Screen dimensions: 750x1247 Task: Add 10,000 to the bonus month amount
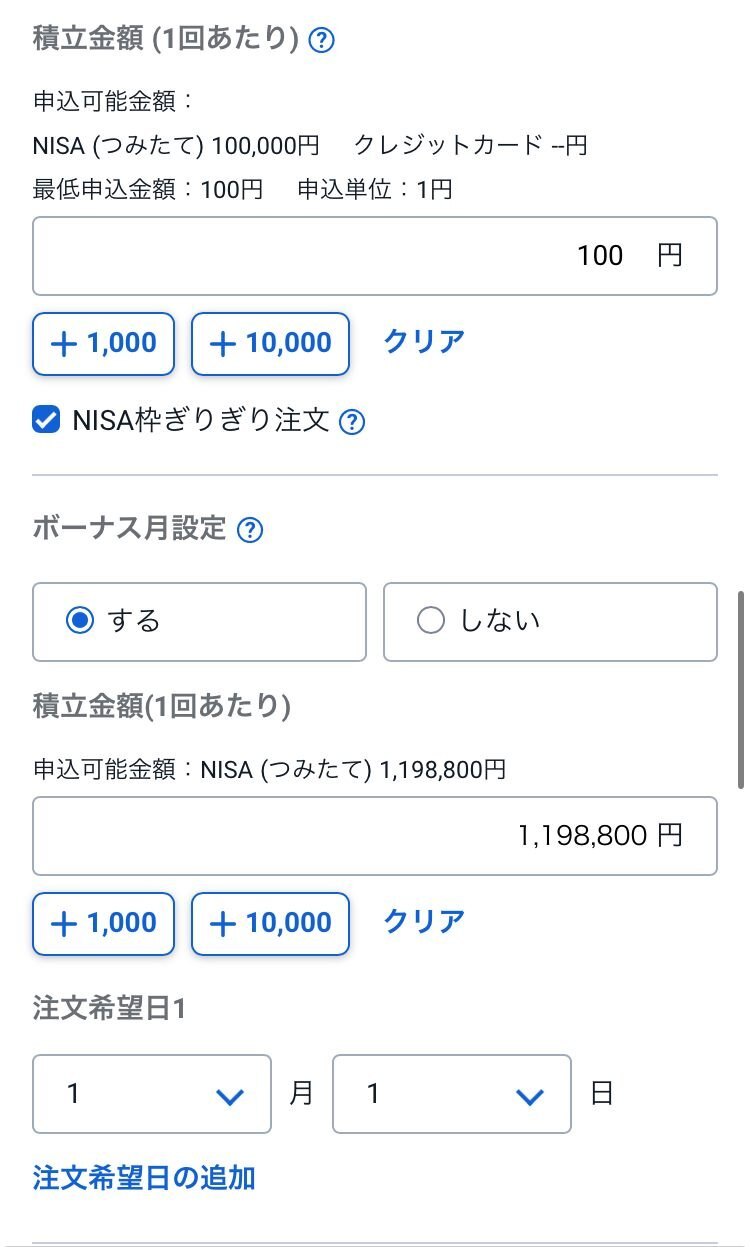click(270, 923)
